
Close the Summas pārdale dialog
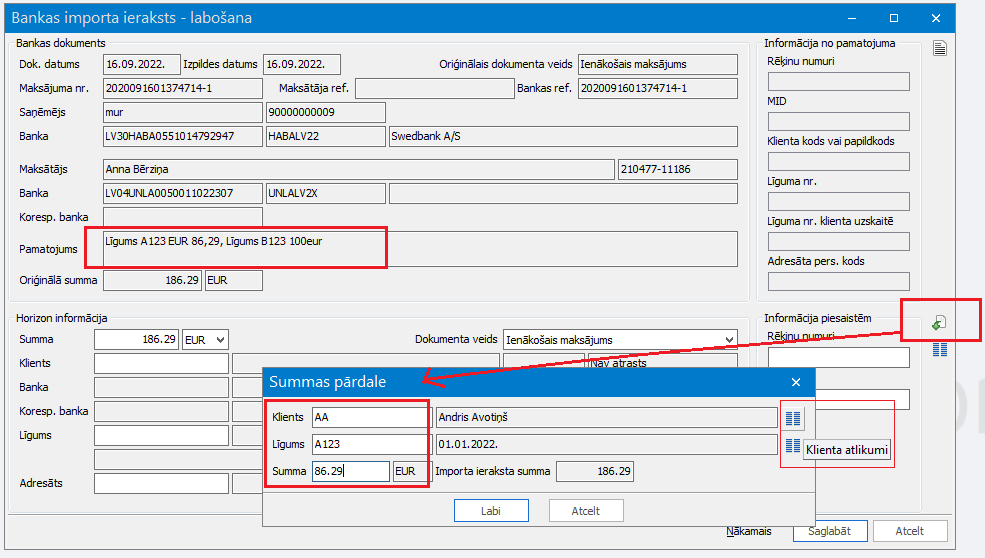tap(796, 382)
